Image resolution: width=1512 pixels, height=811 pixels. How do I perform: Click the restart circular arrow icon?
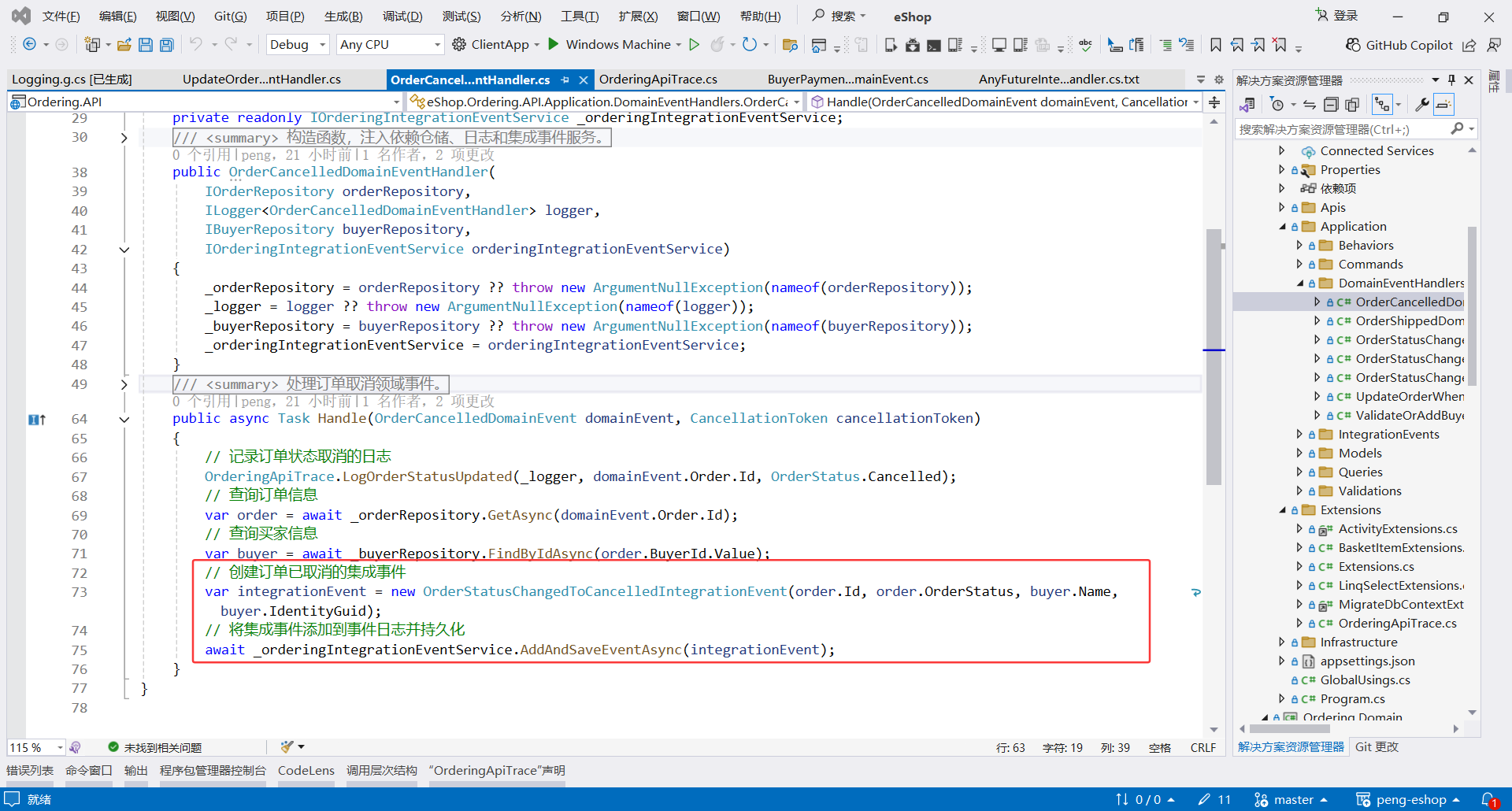(750, 45)
